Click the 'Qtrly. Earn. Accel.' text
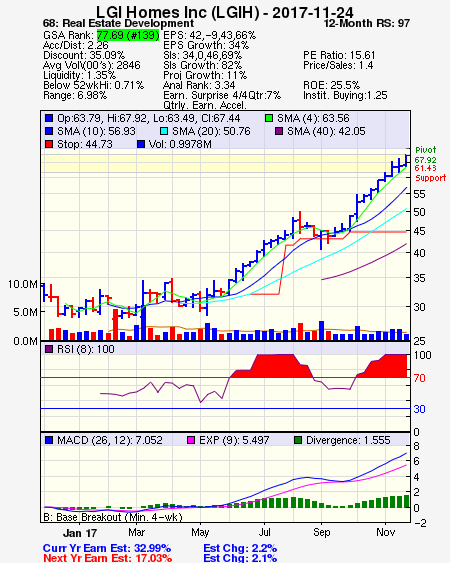450x563 pixels. pos(205,106)
